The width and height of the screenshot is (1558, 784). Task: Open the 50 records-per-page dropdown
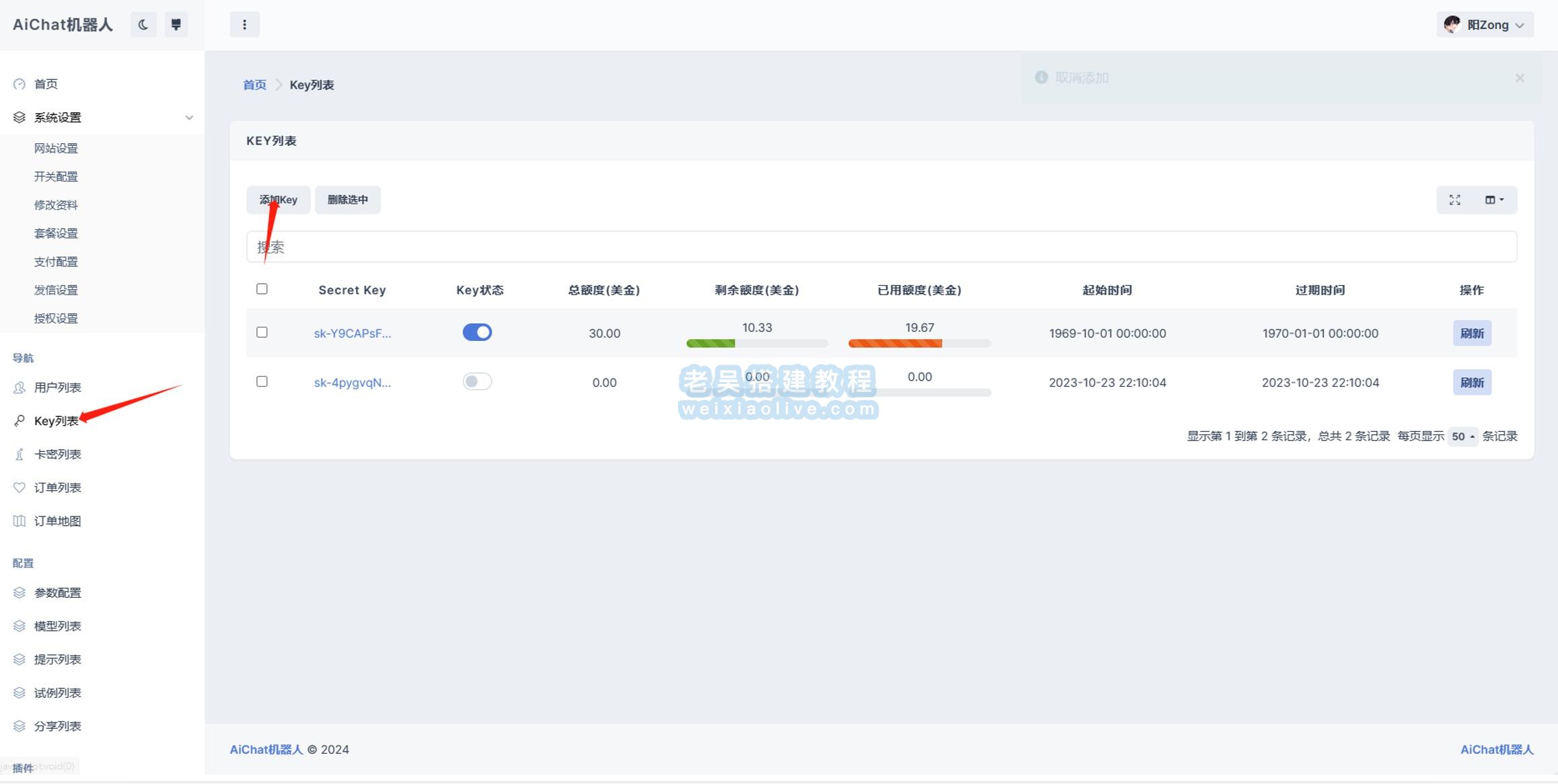click(1462, 436)
